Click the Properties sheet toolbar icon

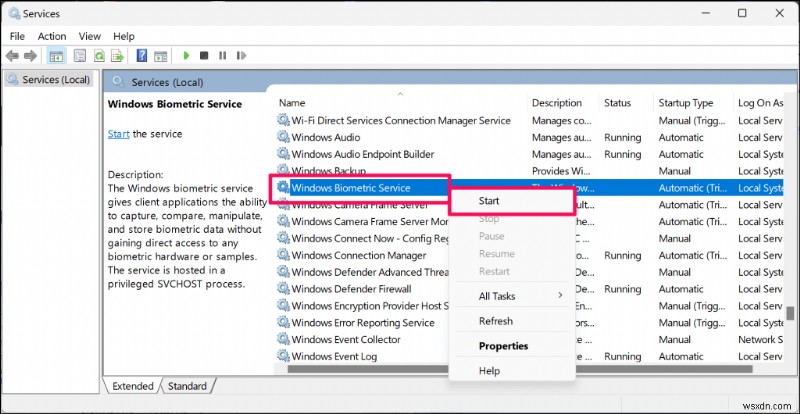[80, 56]
